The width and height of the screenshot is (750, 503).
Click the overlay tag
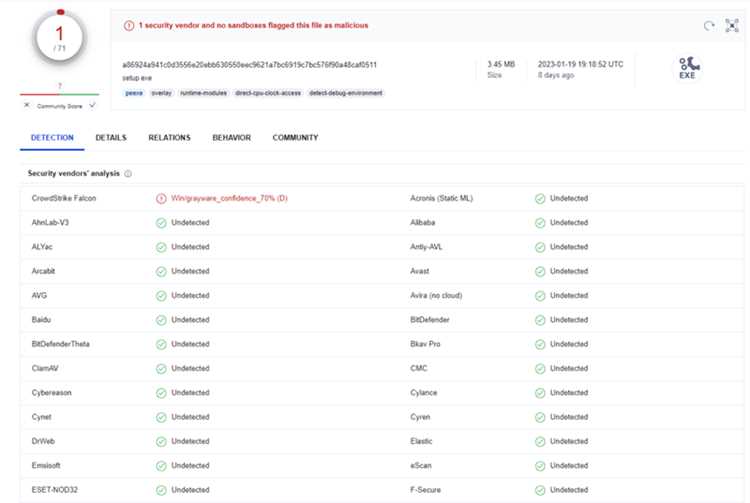point(161,93)
